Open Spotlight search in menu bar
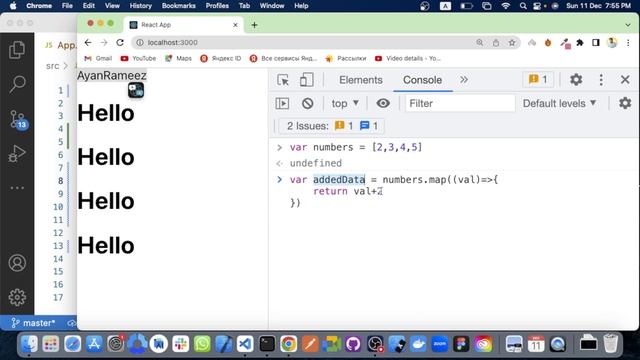This screenshot has width=640, height=360. (x=523, y=6)
